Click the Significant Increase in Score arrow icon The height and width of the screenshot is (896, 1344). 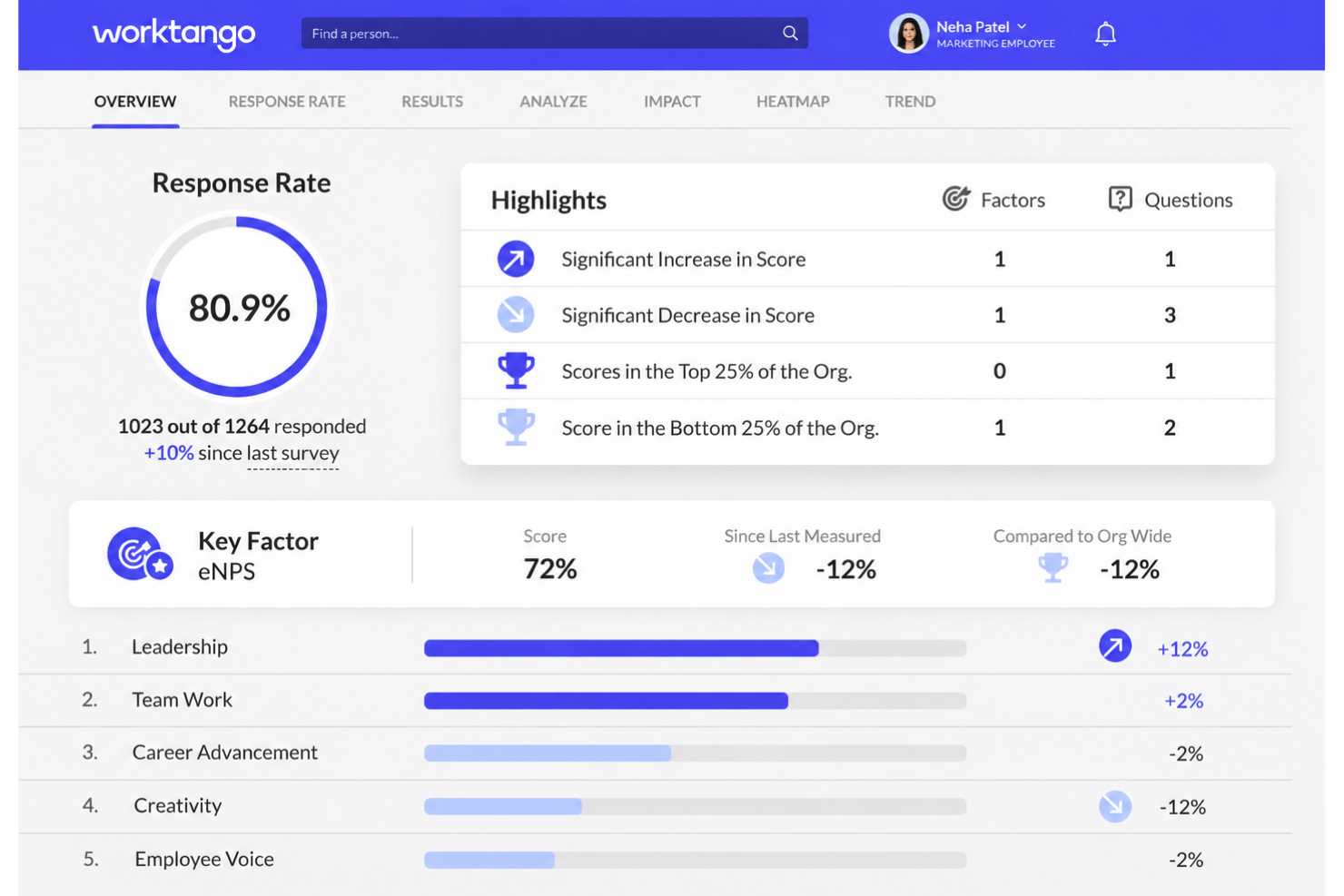[x=516, y=259]
